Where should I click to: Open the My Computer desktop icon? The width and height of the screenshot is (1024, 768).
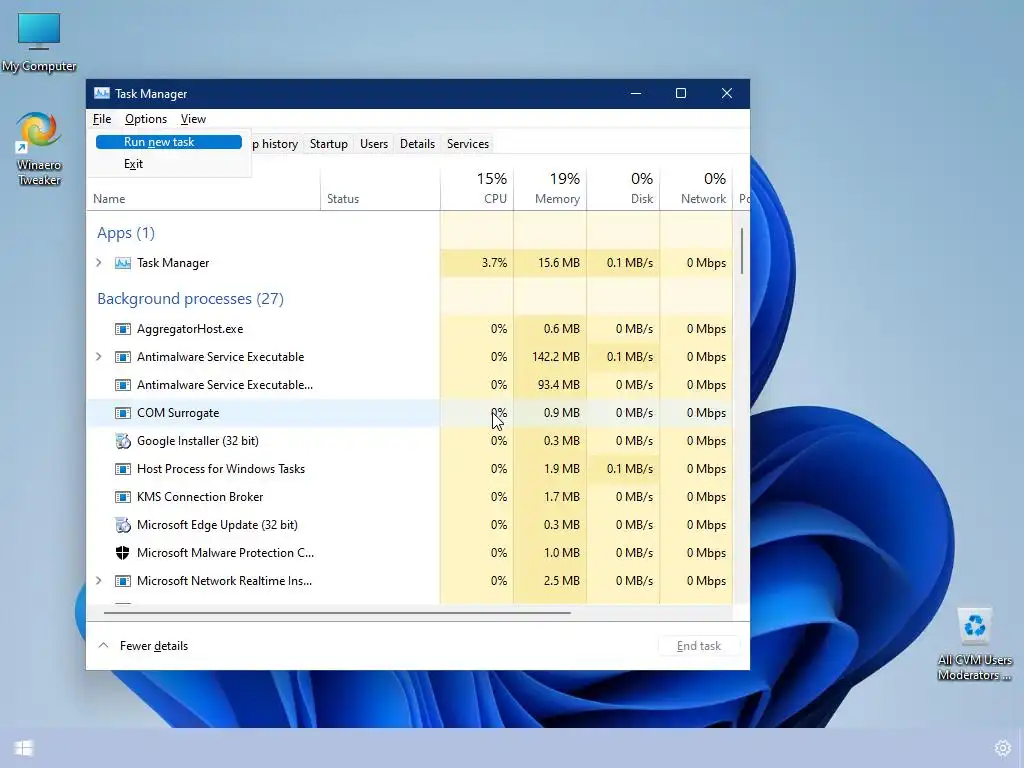pos(39,40)
